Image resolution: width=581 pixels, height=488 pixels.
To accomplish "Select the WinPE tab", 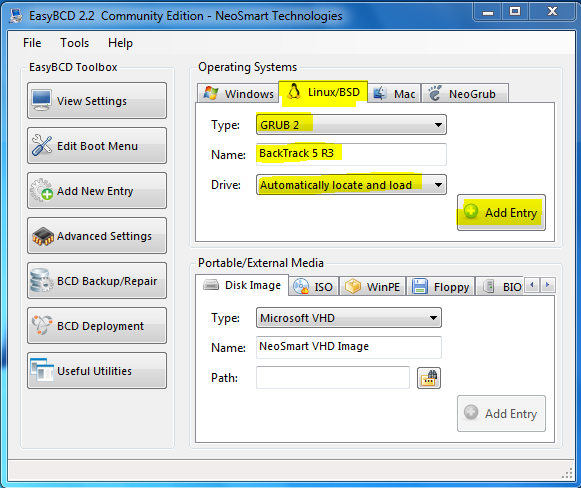I will tap(372, 286).
